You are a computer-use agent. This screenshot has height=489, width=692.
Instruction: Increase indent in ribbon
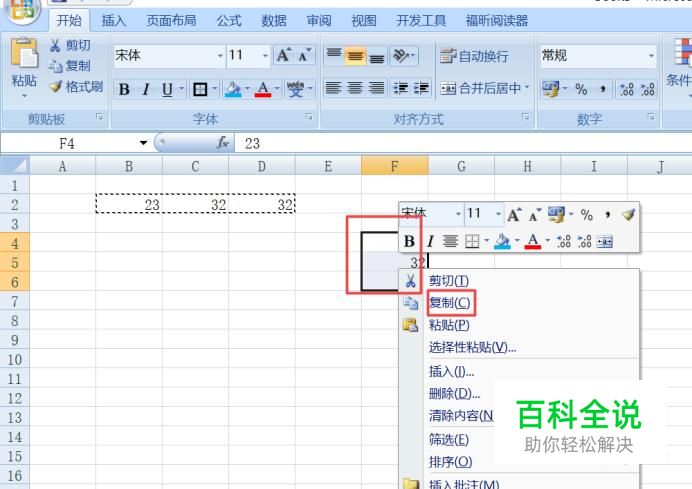coord(421,88)
